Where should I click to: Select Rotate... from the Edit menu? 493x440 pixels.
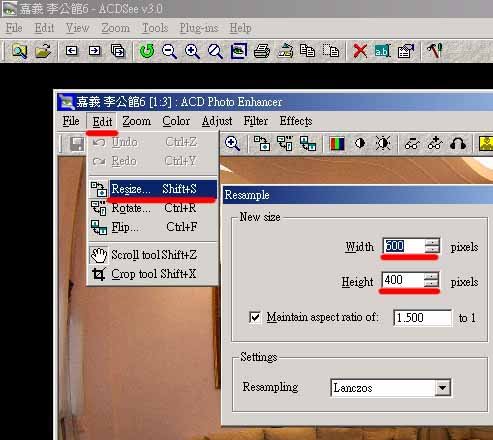[154, 208]
